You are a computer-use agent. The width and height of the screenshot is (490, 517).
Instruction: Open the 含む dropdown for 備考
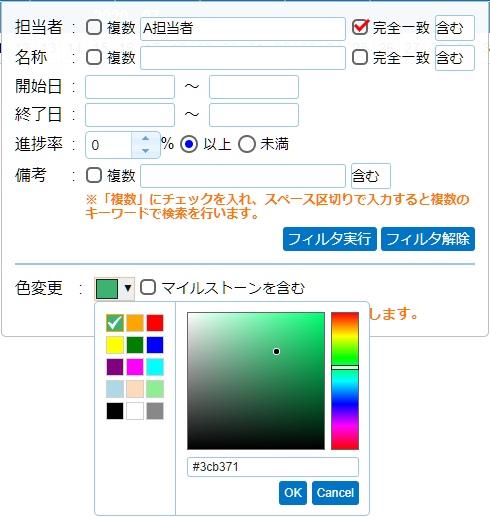click(371, 176)
